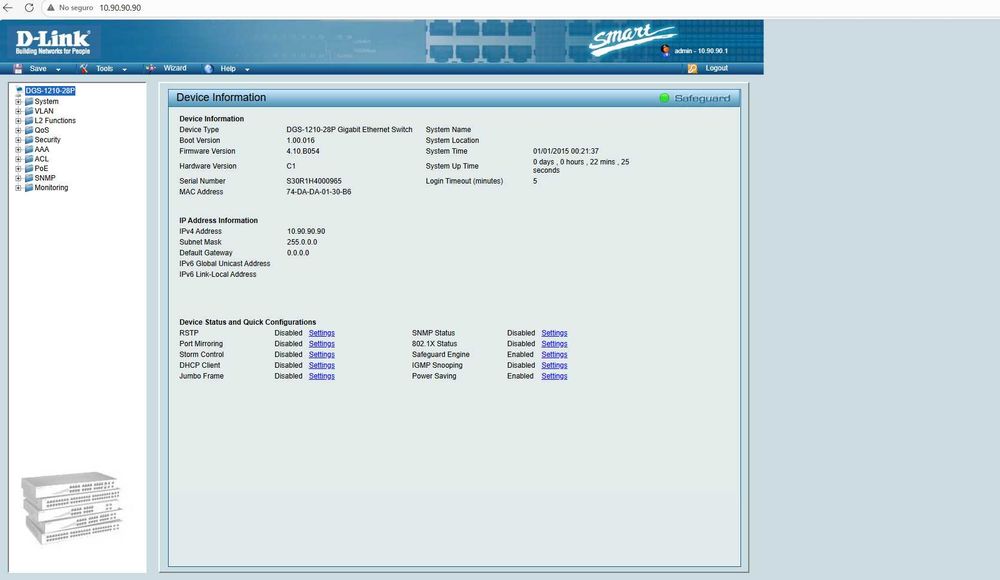The height and width of the screenshot is (580, 1000).
Task: Click the Logout key icon
Action: [693, 68]
